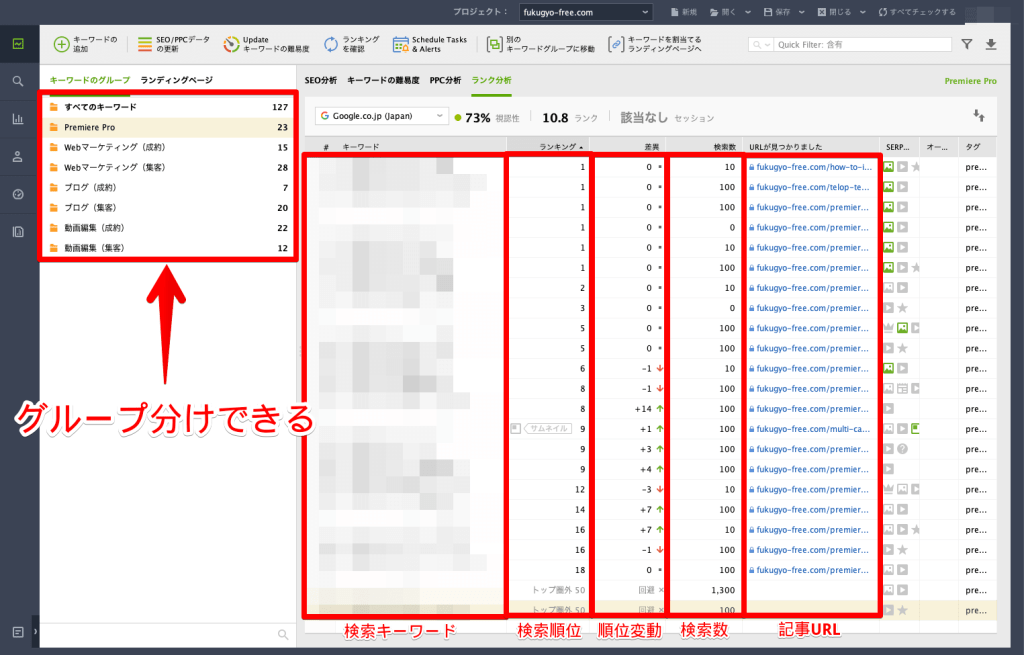
Task: Open Schedule Tasks & Alerts
Action: tap(430, 44)
